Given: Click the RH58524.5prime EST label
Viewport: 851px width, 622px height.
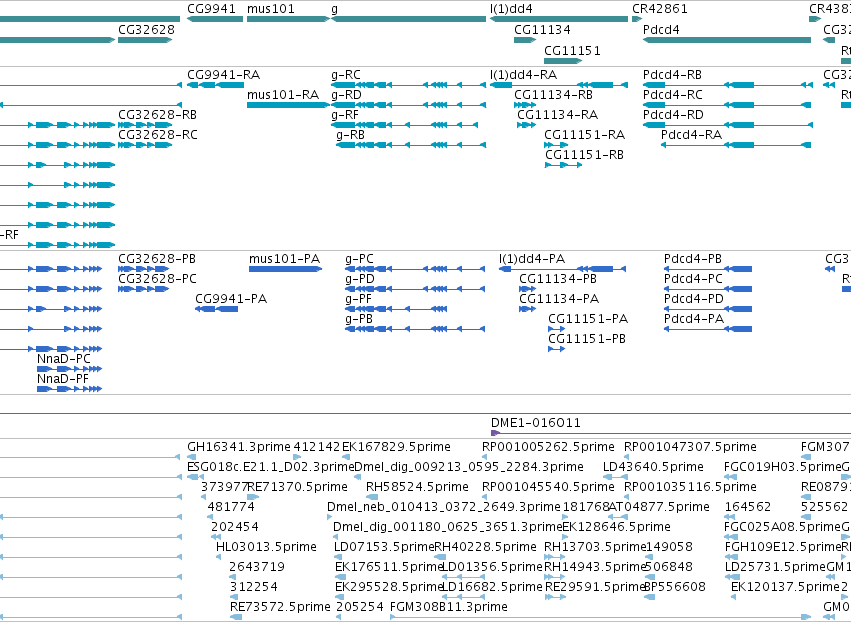Looking at the screenshot, I should 417,487.
